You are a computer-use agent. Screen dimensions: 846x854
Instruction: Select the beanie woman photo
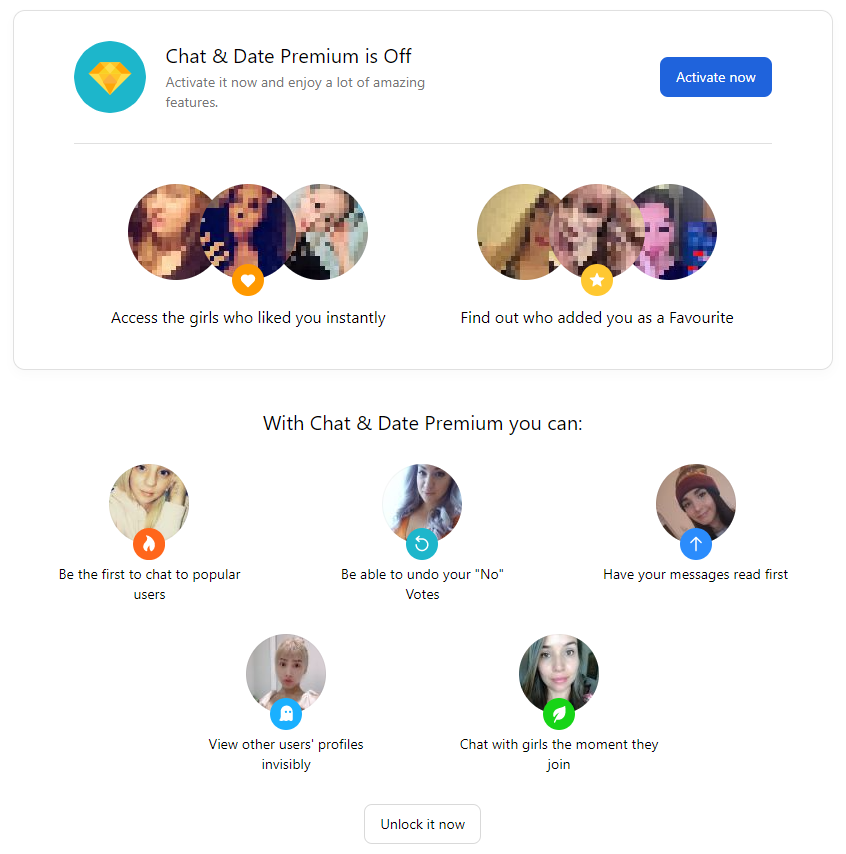pos(696,504)
